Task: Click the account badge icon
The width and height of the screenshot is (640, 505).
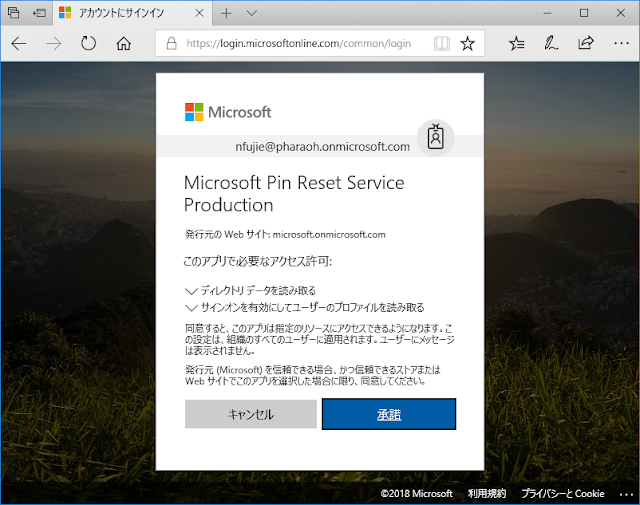Action: pyautogui.click(x=436, y=138)
